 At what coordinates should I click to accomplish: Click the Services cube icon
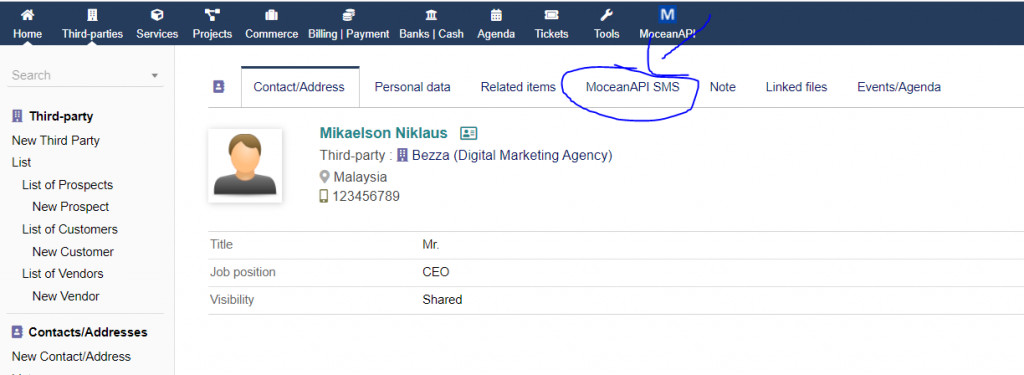[157, 14]
